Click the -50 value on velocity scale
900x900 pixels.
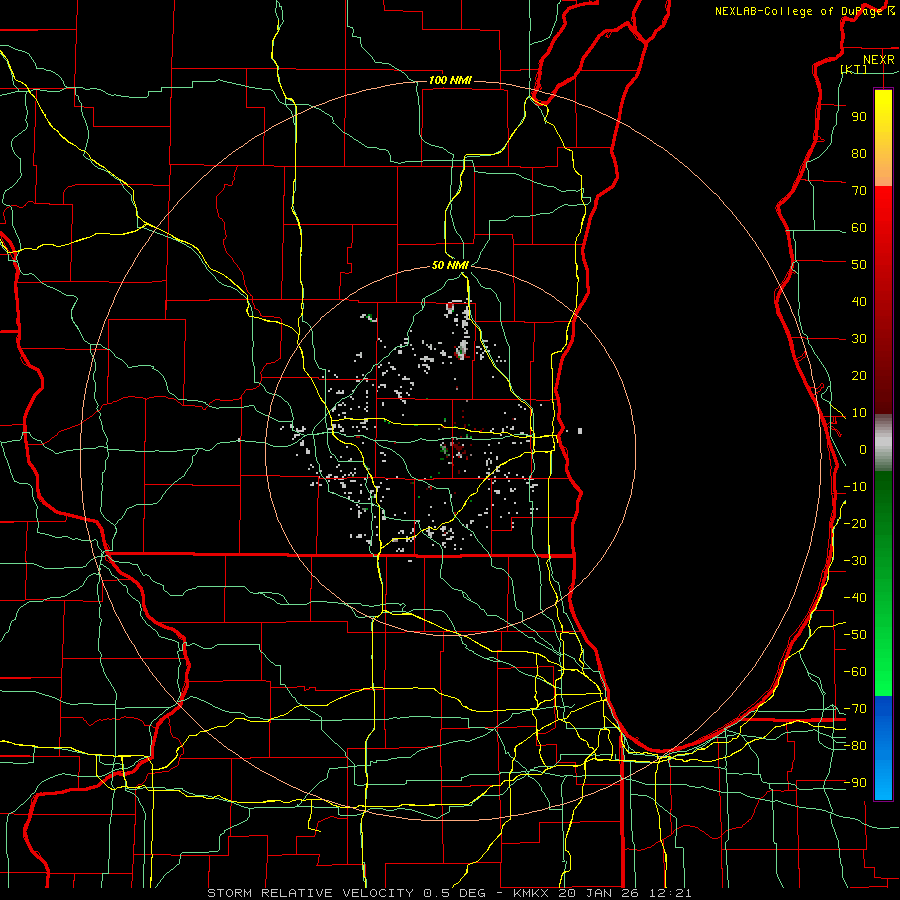point(855,635)
